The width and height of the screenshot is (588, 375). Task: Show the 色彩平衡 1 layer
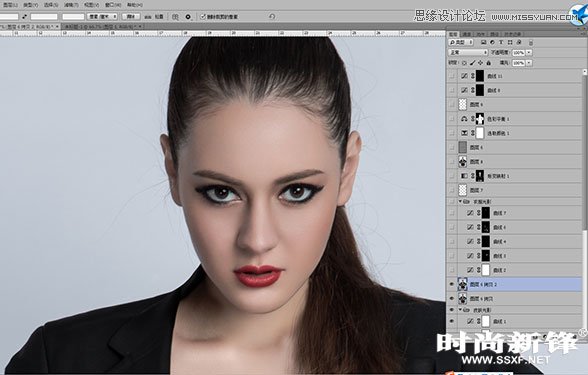pos(452,119)
